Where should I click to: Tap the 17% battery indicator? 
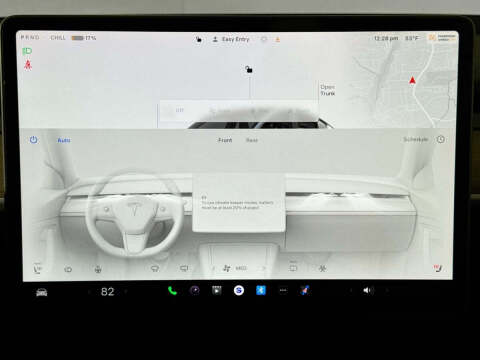coord(84,38)
